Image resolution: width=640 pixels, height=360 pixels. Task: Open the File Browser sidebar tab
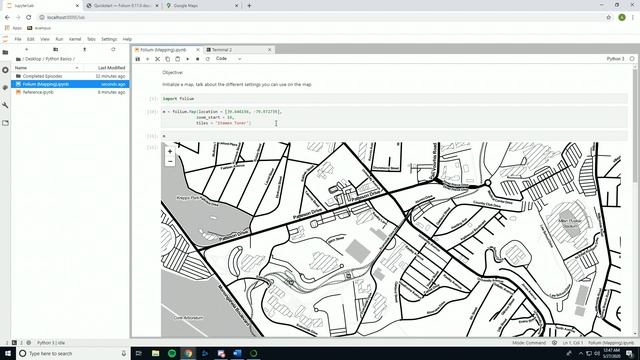[x=5, y=52]
